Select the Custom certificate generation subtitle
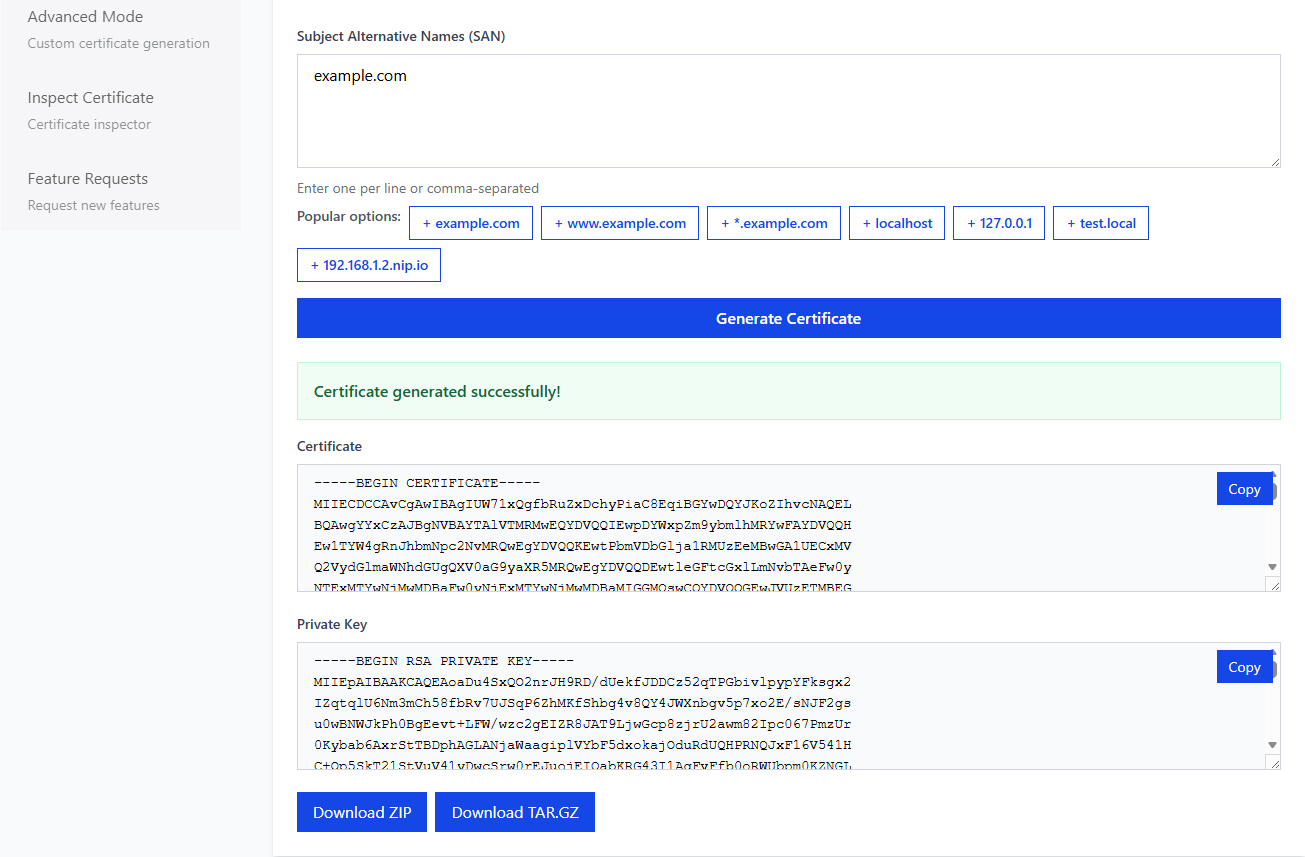1305x857 pixels. [x=118, y=43]
